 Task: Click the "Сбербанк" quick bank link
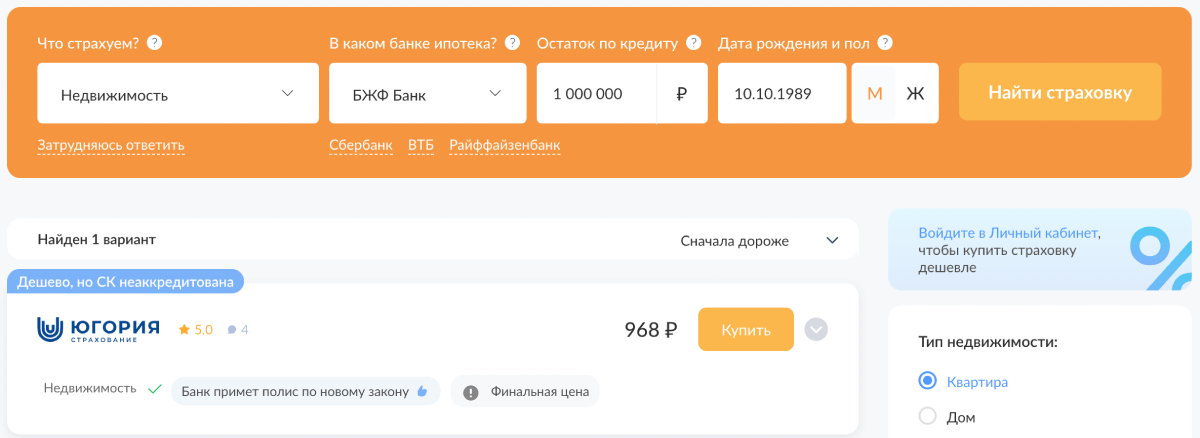click(361, 146)
